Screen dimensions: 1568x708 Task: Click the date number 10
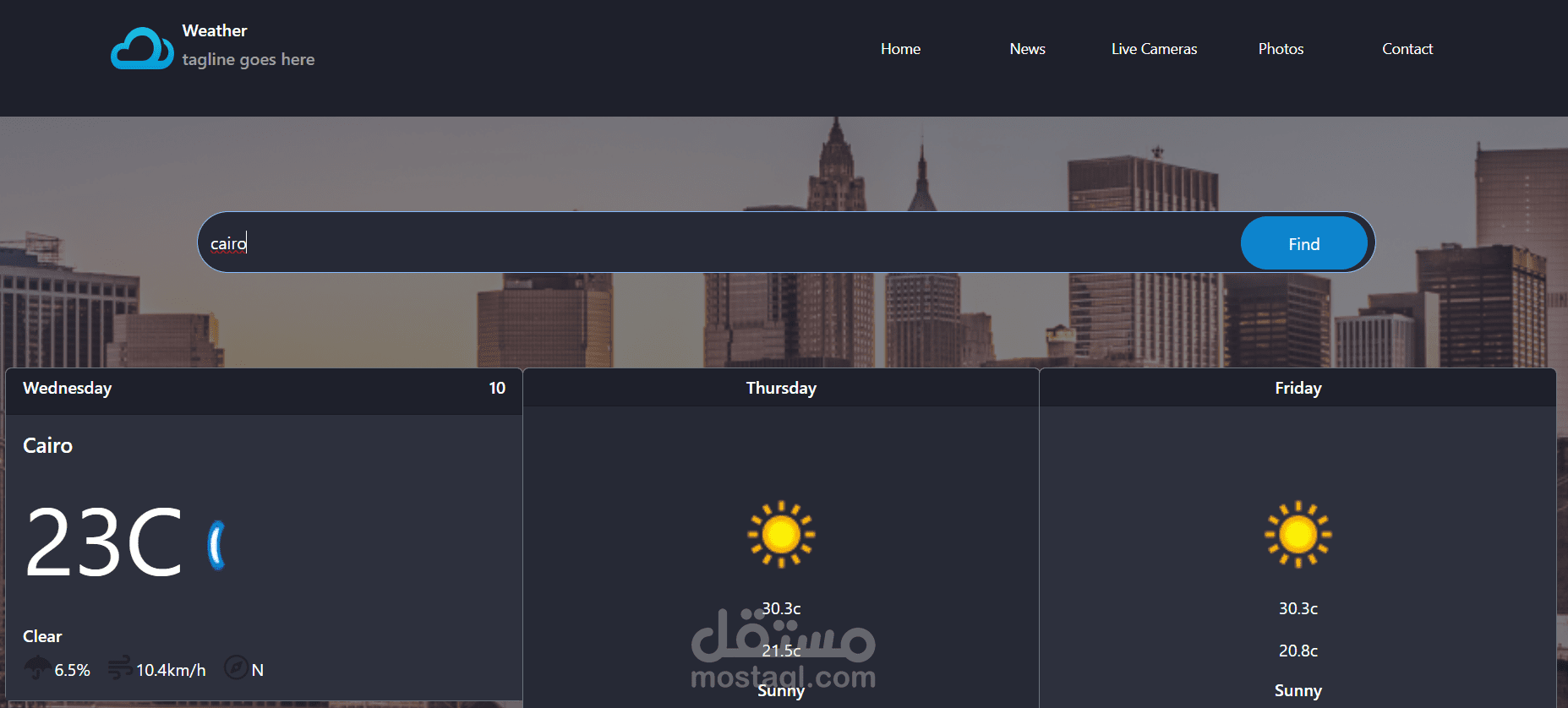point(497,388)
